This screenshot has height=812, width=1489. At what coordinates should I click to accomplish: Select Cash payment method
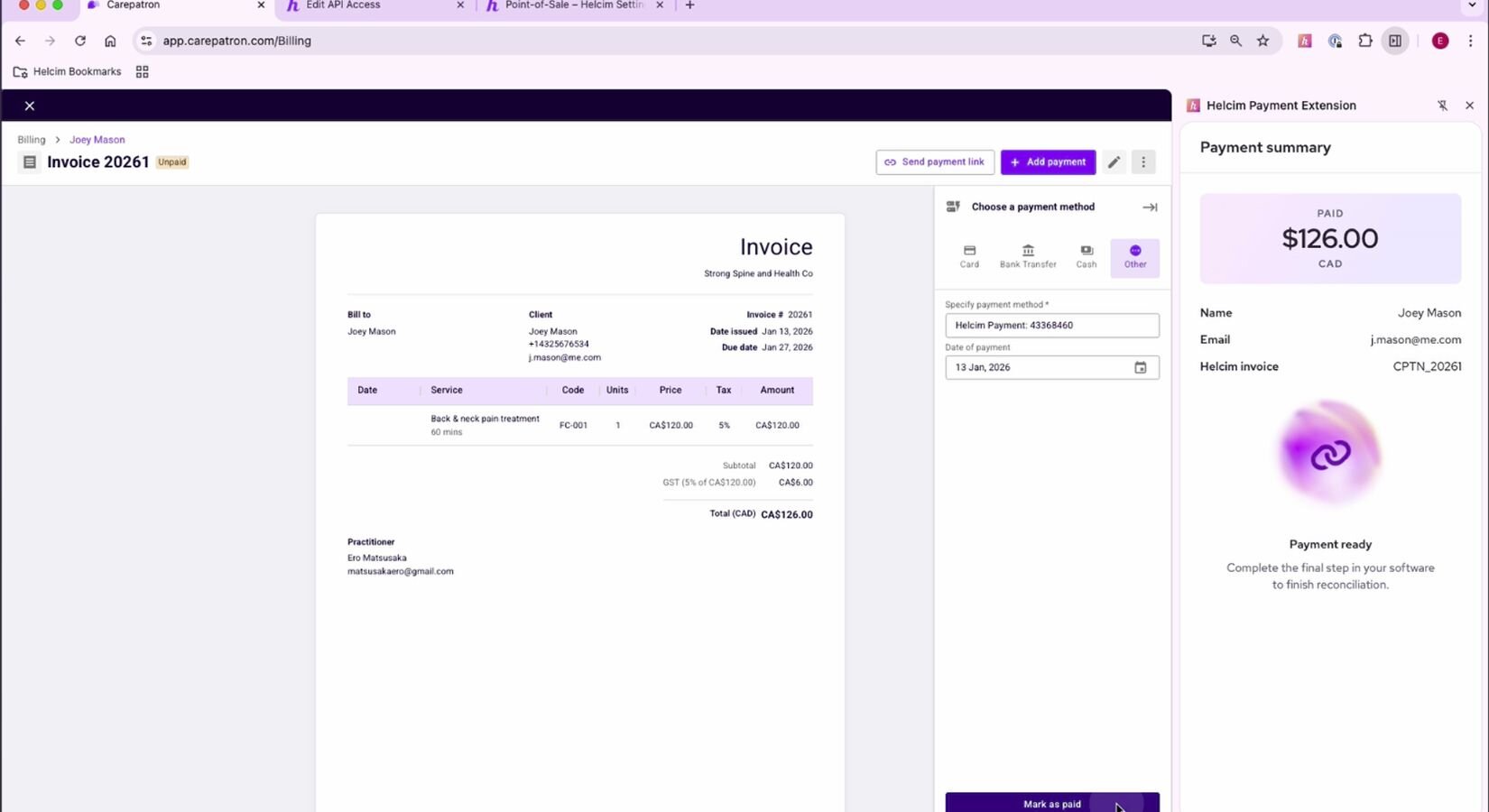pos(1087,257)
